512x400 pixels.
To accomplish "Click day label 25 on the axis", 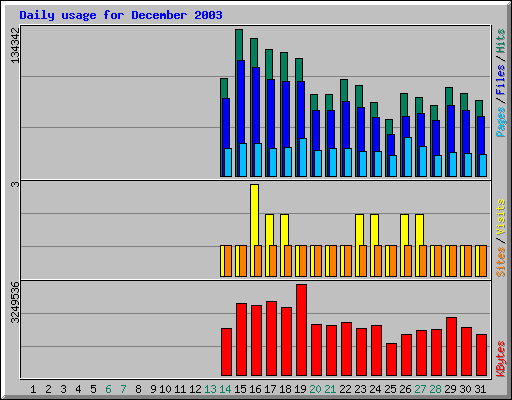I will [390, 389].
